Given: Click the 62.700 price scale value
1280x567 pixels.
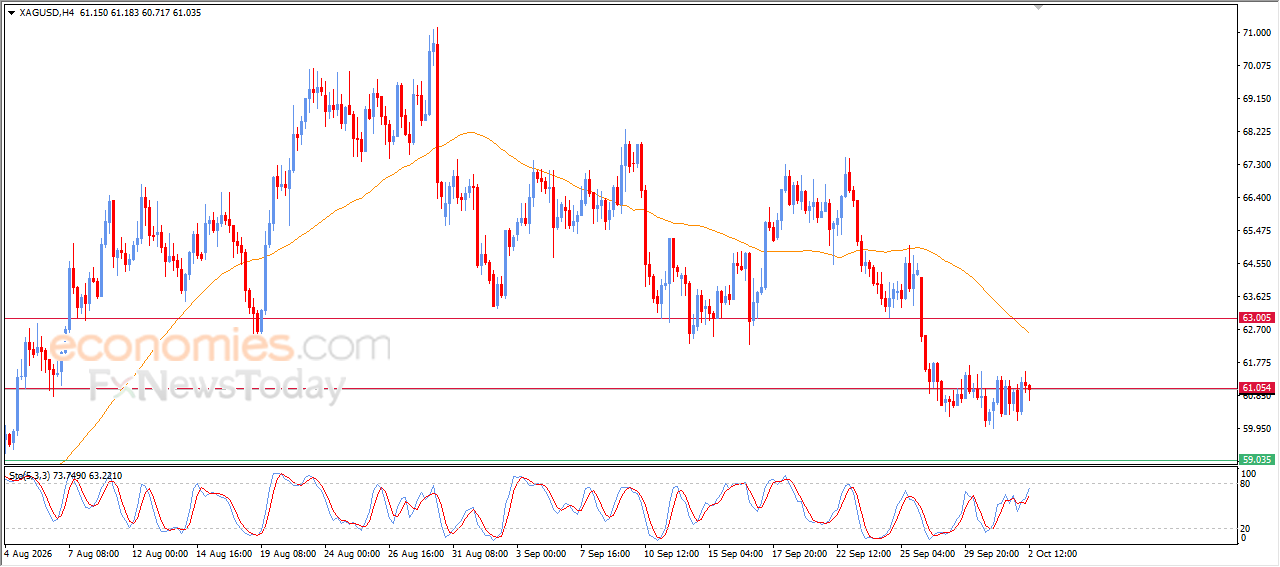Looking at the screenshot, I should (x=1256, y=330).
